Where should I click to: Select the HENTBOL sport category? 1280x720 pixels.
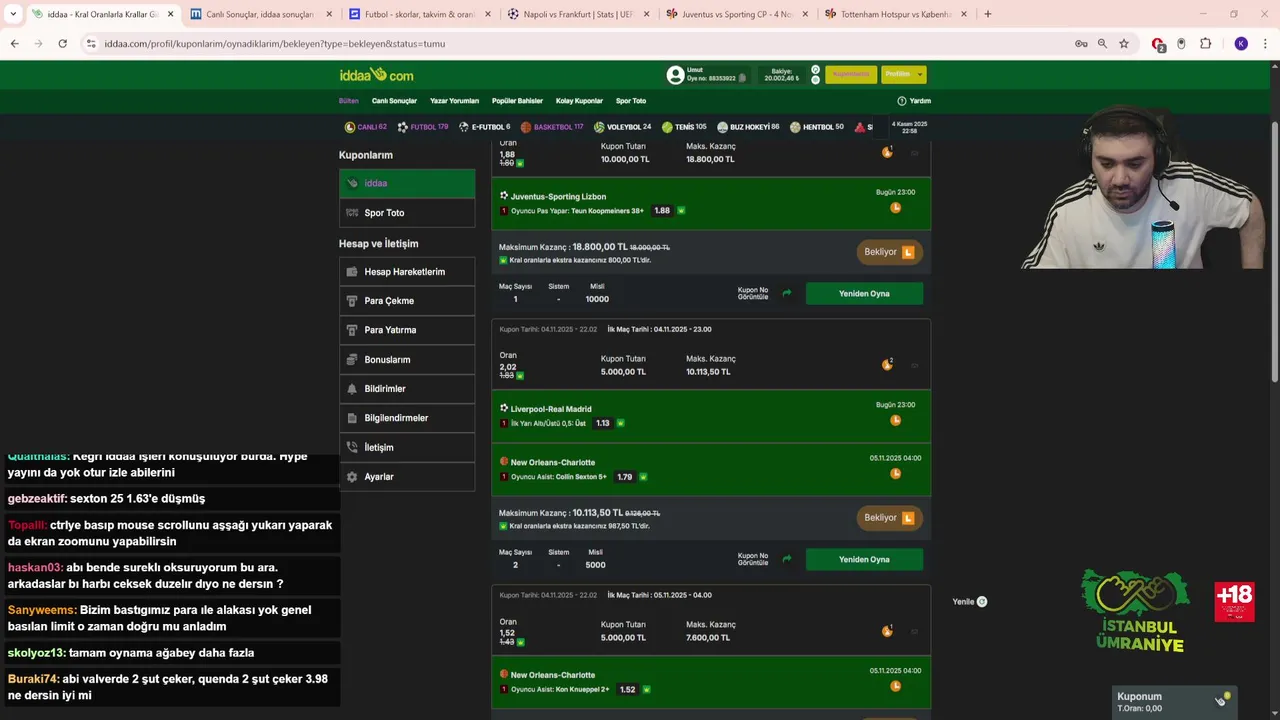pos(817,127)
